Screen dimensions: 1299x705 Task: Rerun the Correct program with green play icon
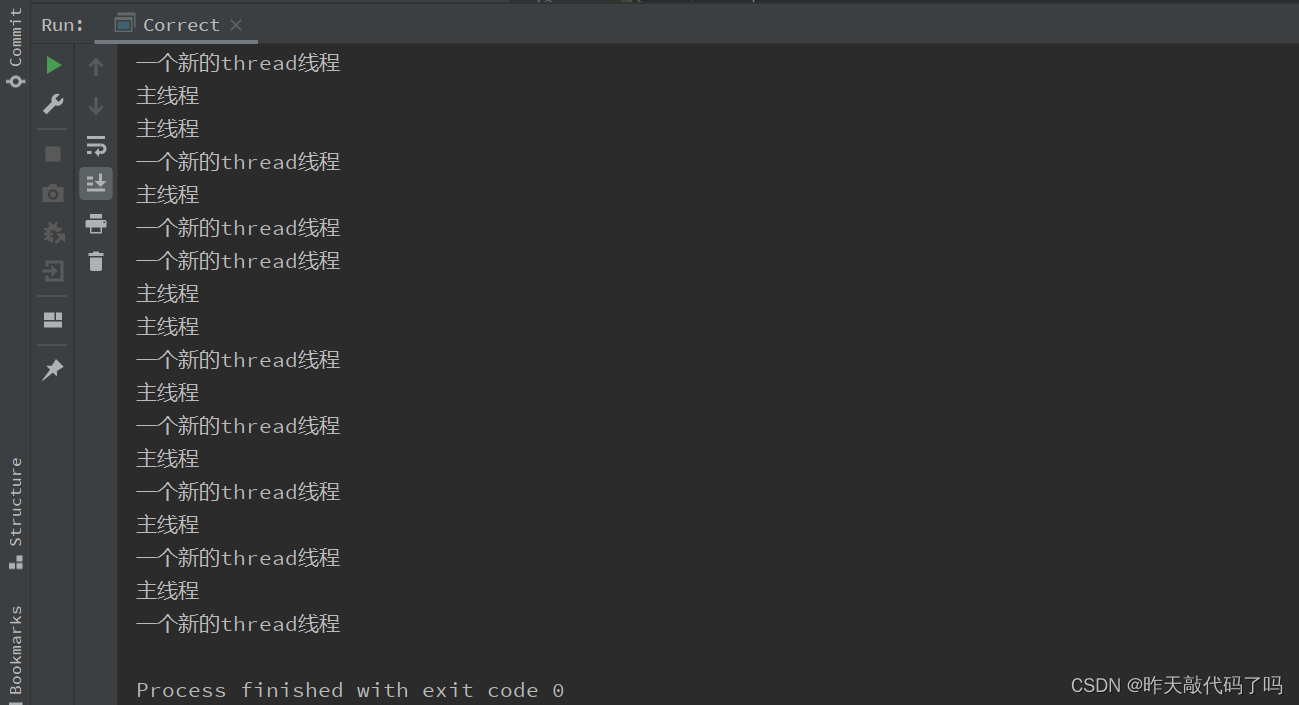click(x=53, y=66)
